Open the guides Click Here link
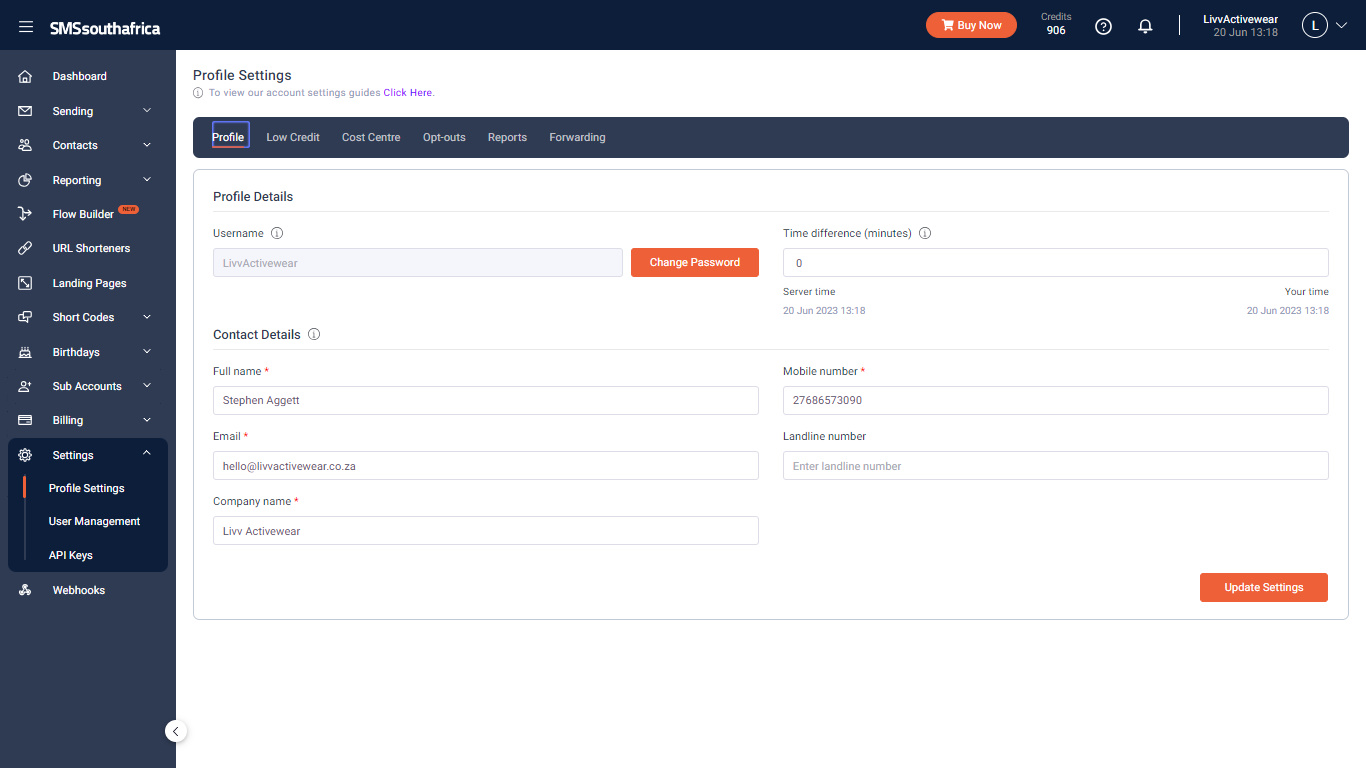1366x768 pixels. [x=408, y=92]
